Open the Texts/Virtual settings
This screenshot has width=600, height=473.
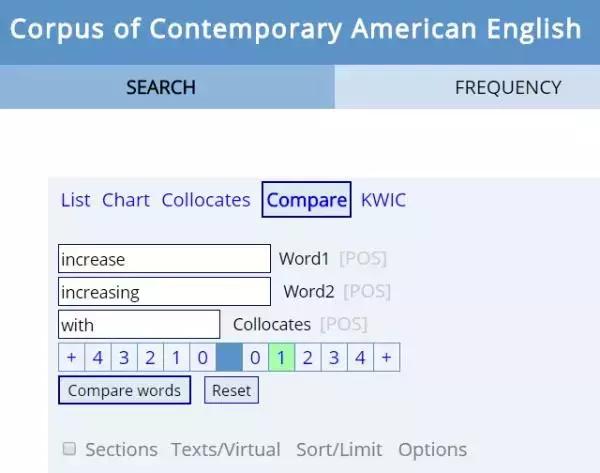[226, 450]
